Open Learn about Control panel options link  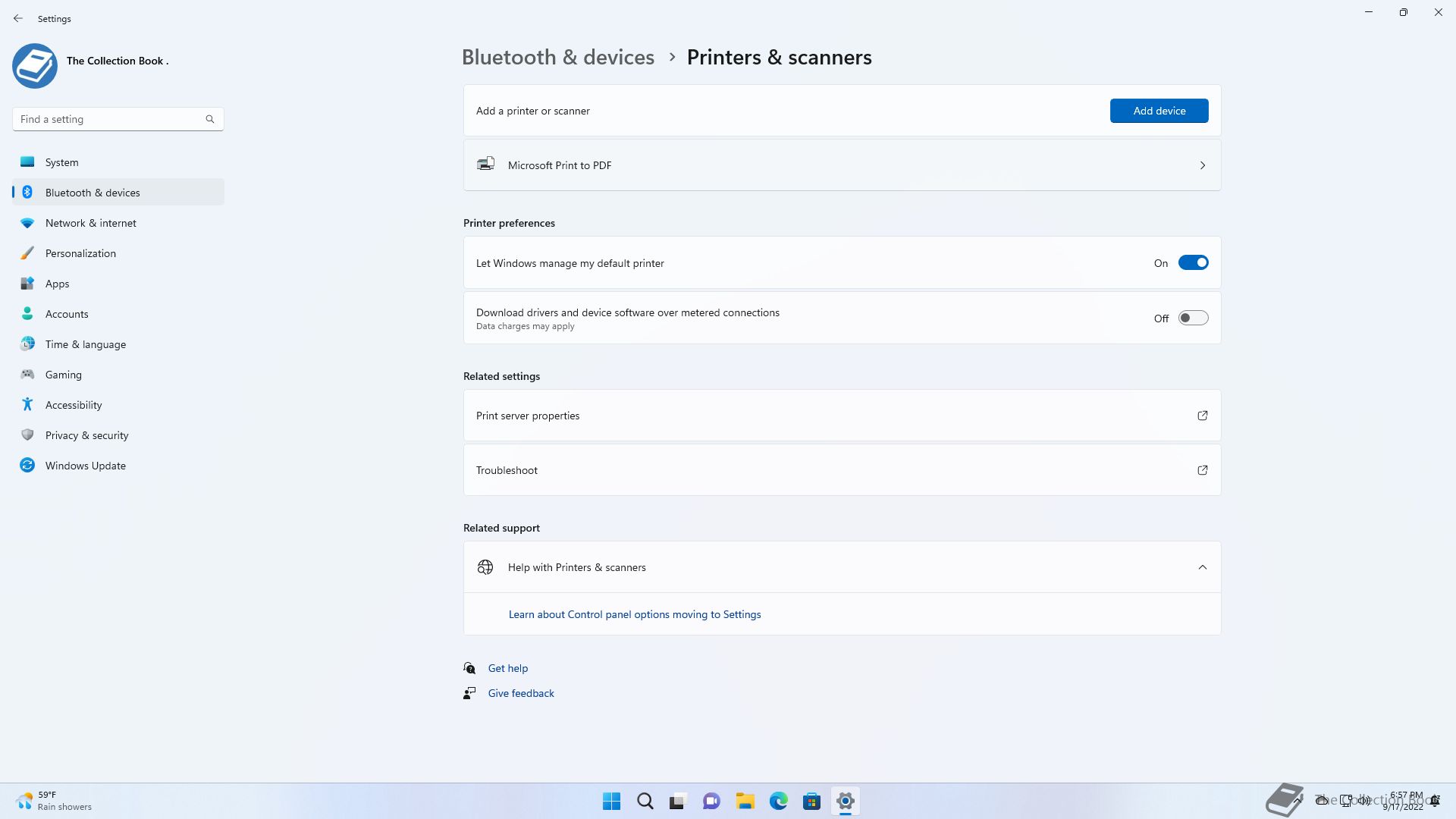[634, 614]
